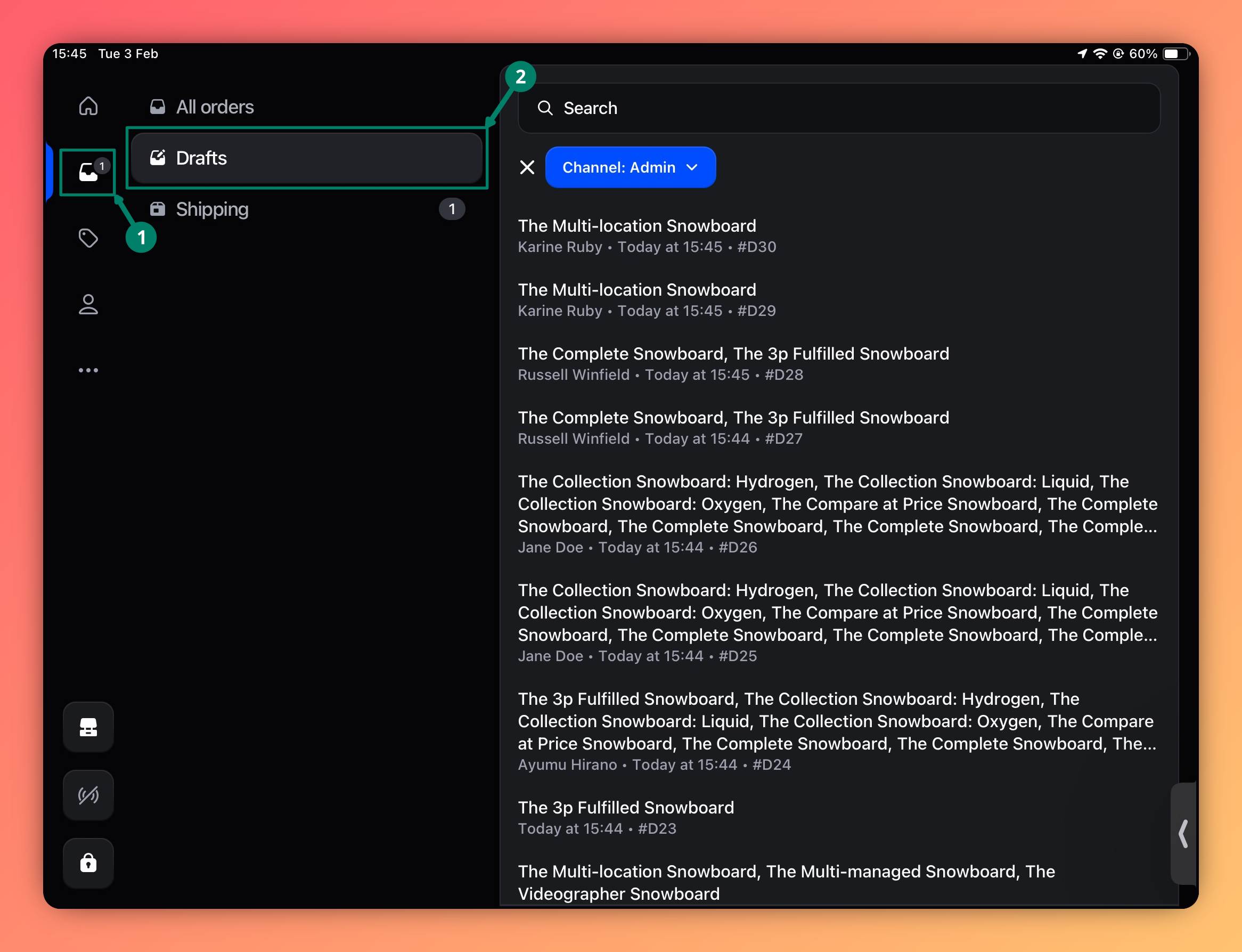
Task: Open the card reader hardware icon
Action: coord(88,727)
